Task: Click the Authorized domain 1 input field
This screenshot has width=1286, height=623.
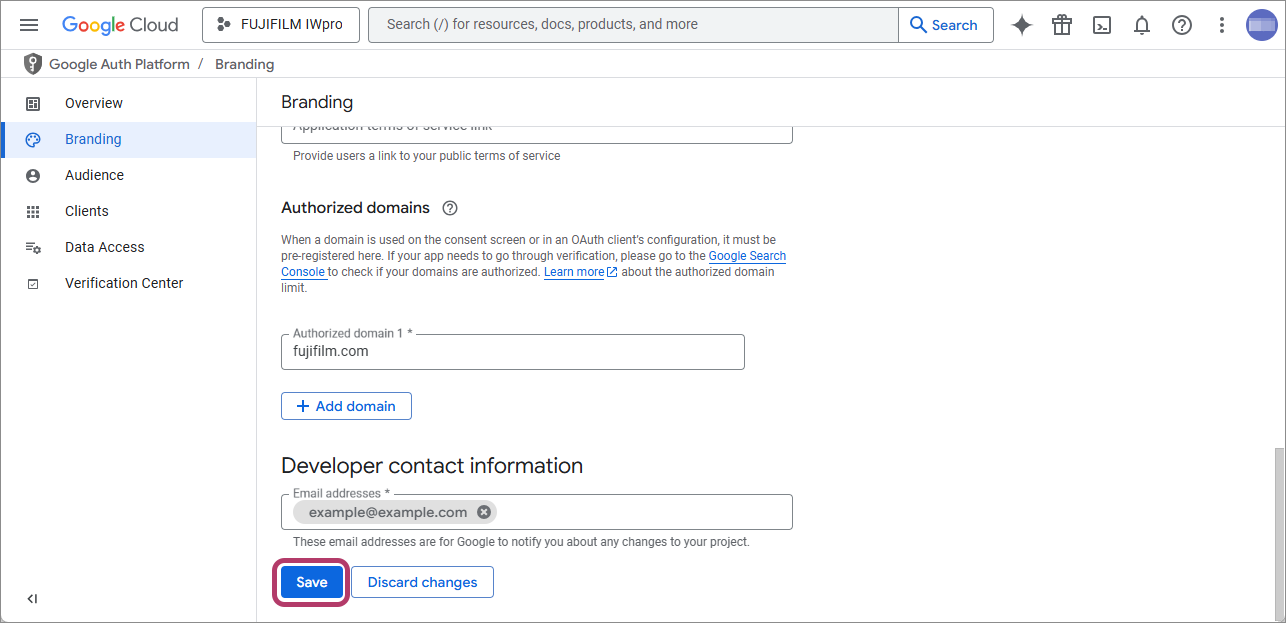Action: pyautogui.click(x=512, y=352)
